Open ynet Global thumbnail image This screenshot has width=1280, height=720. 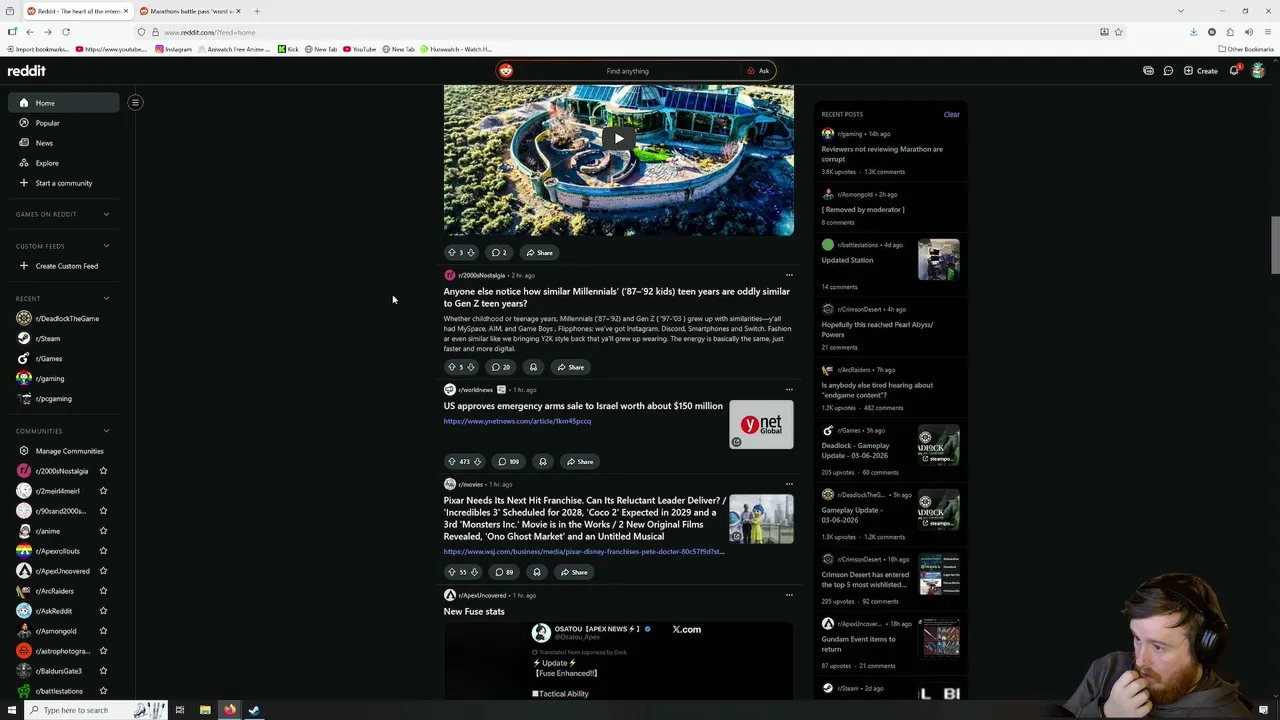point(761,424)
